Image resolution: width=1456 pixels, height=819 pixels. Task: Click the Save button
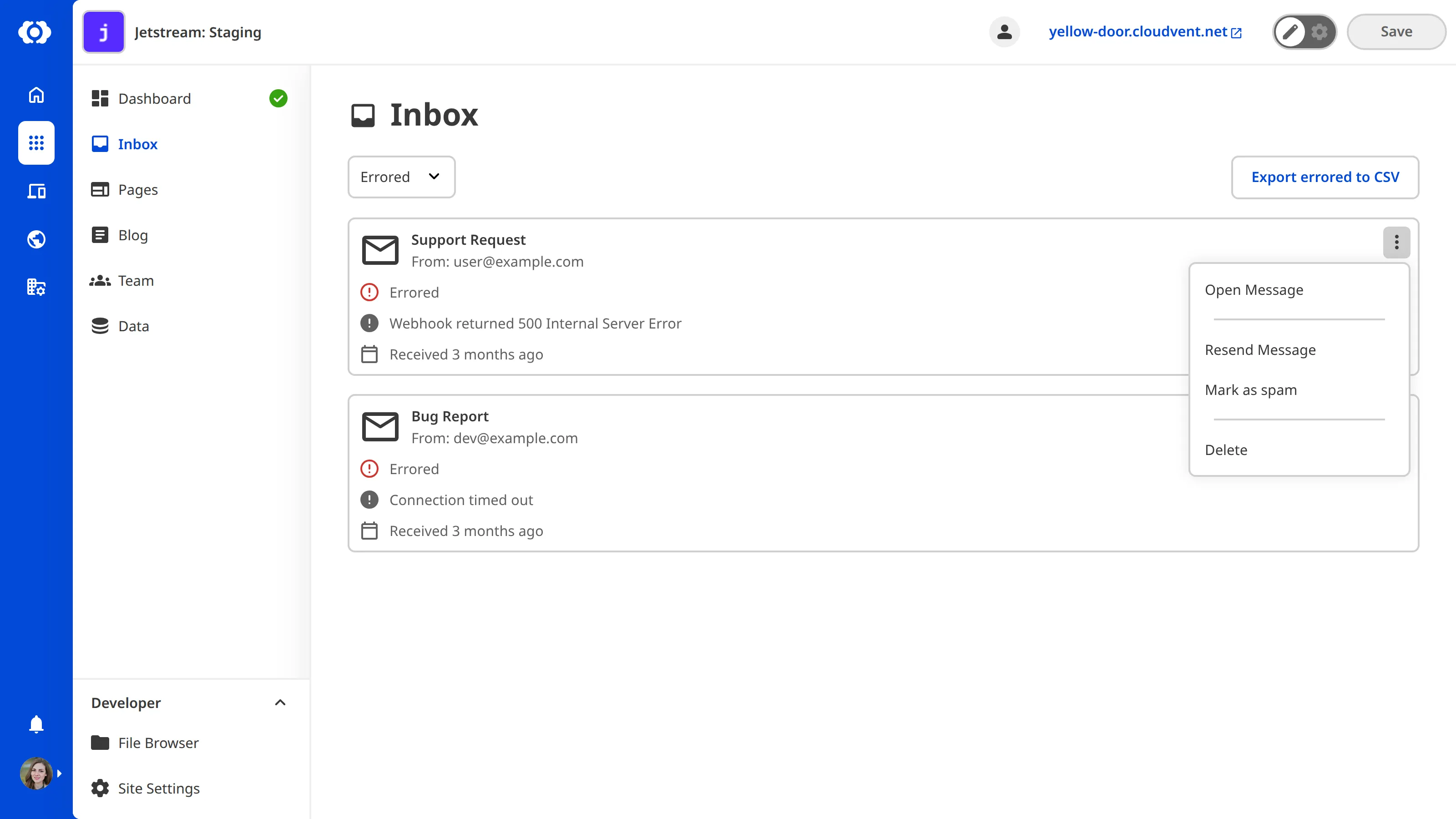[x=1395, y=32]
